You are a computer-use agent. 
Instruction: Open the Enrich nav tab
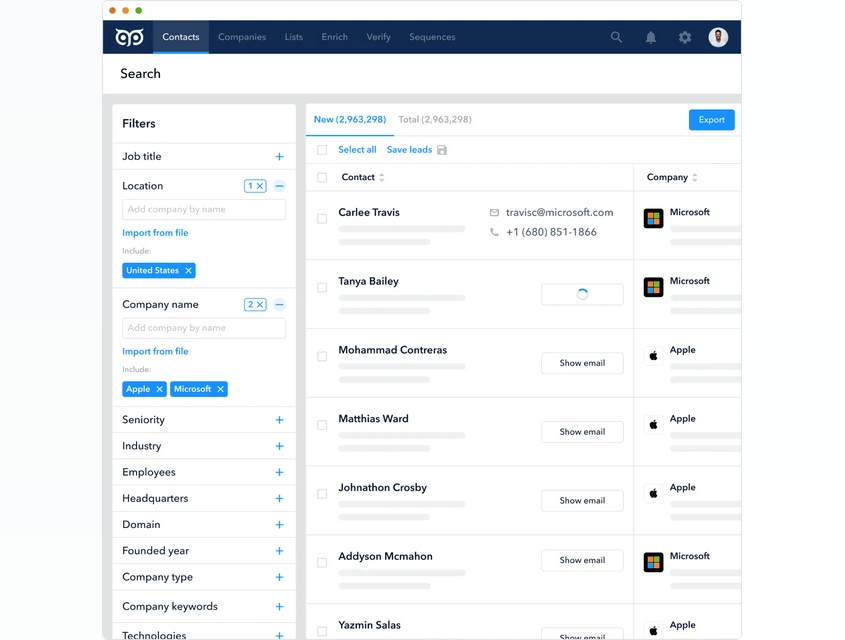pyautogui.click(x=335, y=37)
